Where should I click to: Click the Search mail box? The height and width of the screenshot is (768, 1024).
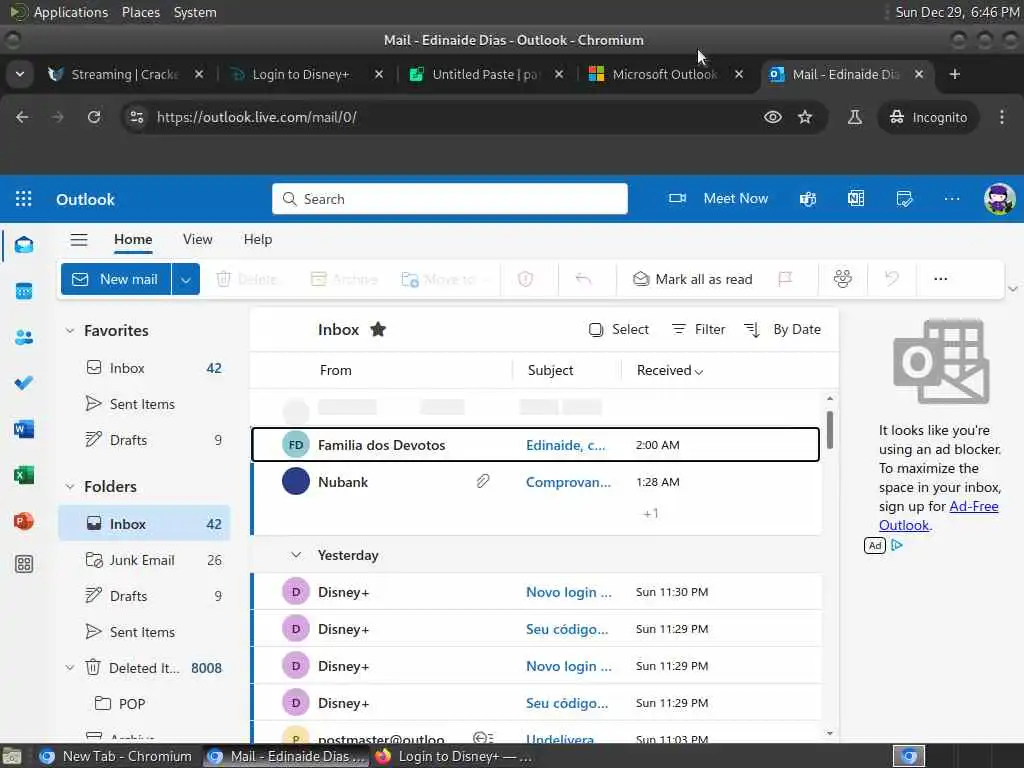coord(450,199)
